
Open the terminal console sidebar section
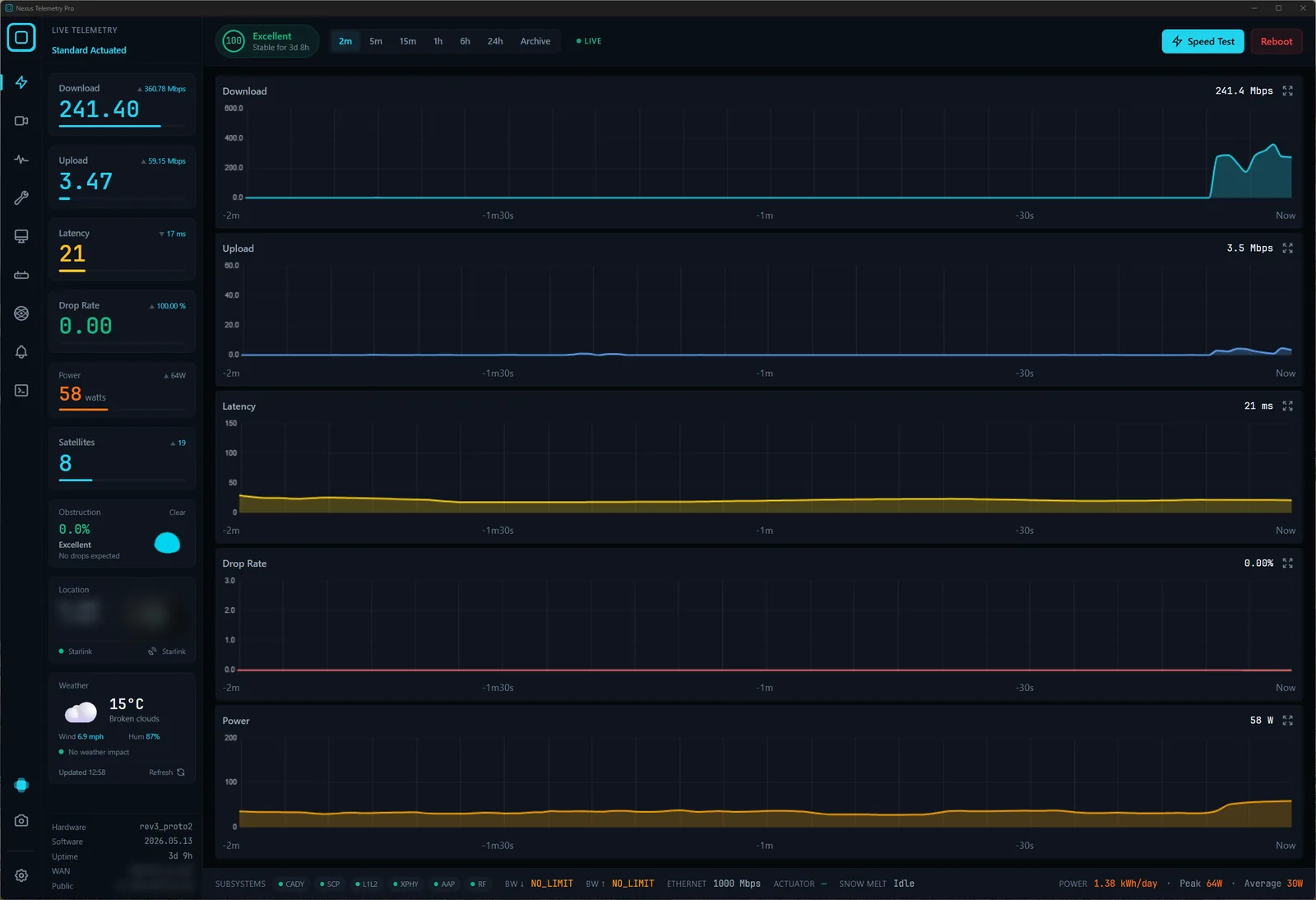tap(21, 391)
